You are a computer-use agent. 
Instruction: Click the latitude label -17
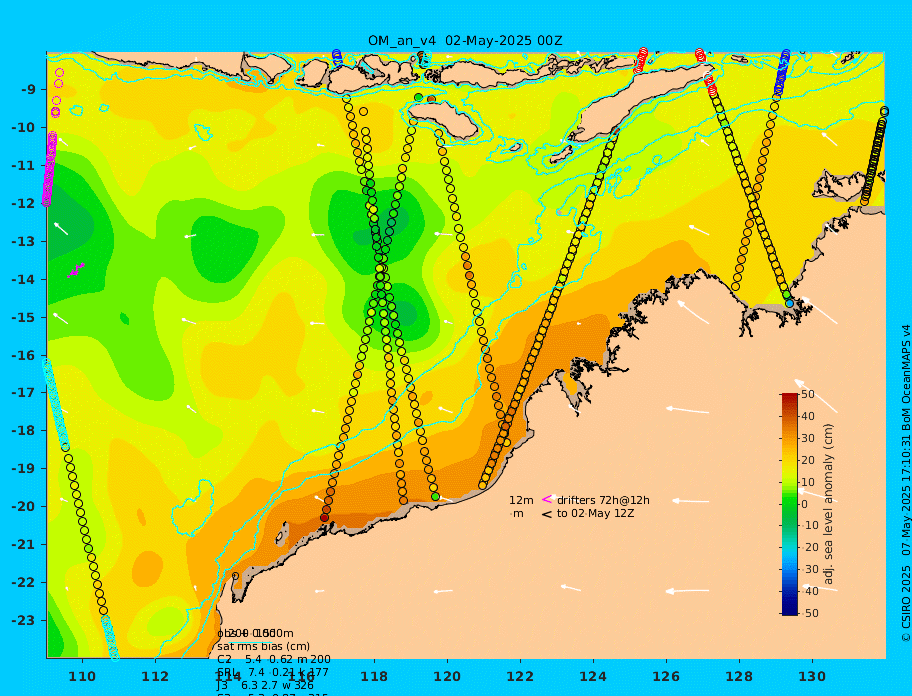pyautogui.click(x=25, y=392)
